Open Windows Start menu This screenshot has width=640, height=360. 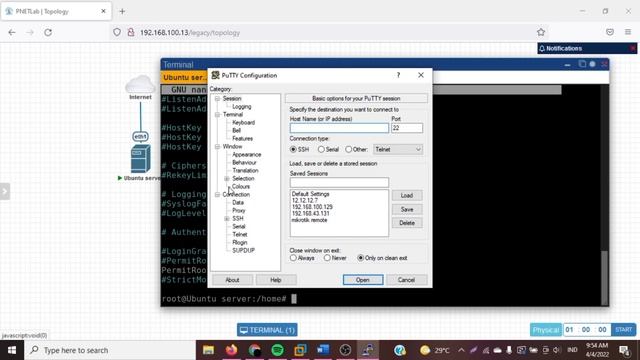tap(12, 350)
